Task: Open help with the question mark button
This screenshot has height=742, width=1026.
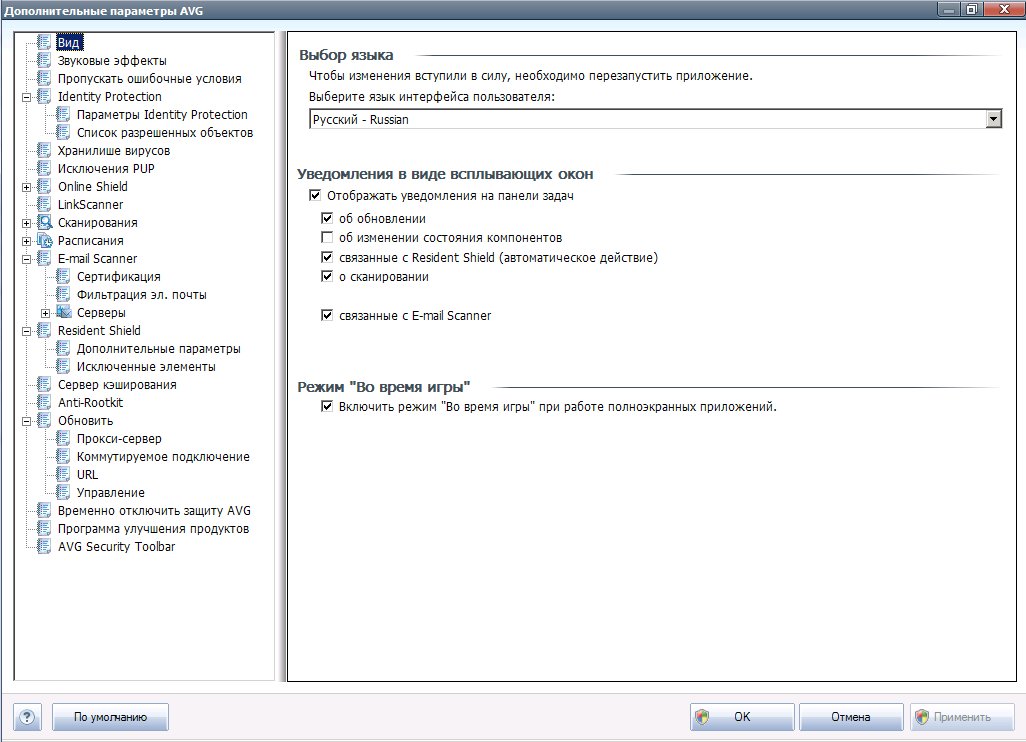Action: click(27, 717)
